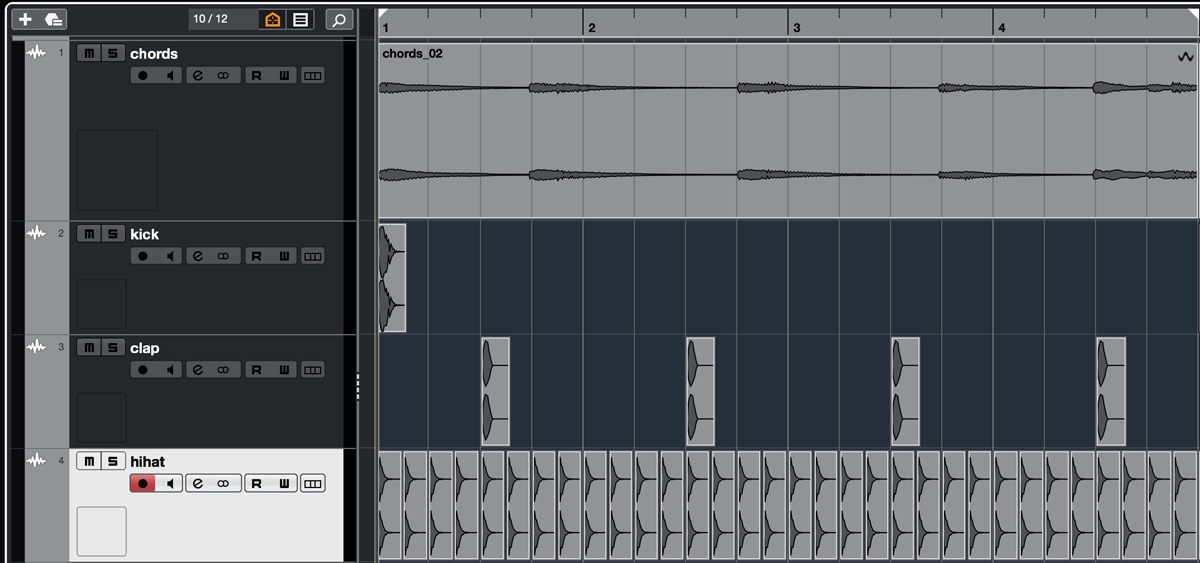The image size is (1200, 563).
Task: Click lane display icon on hihat track
Action: pos(313,483)
